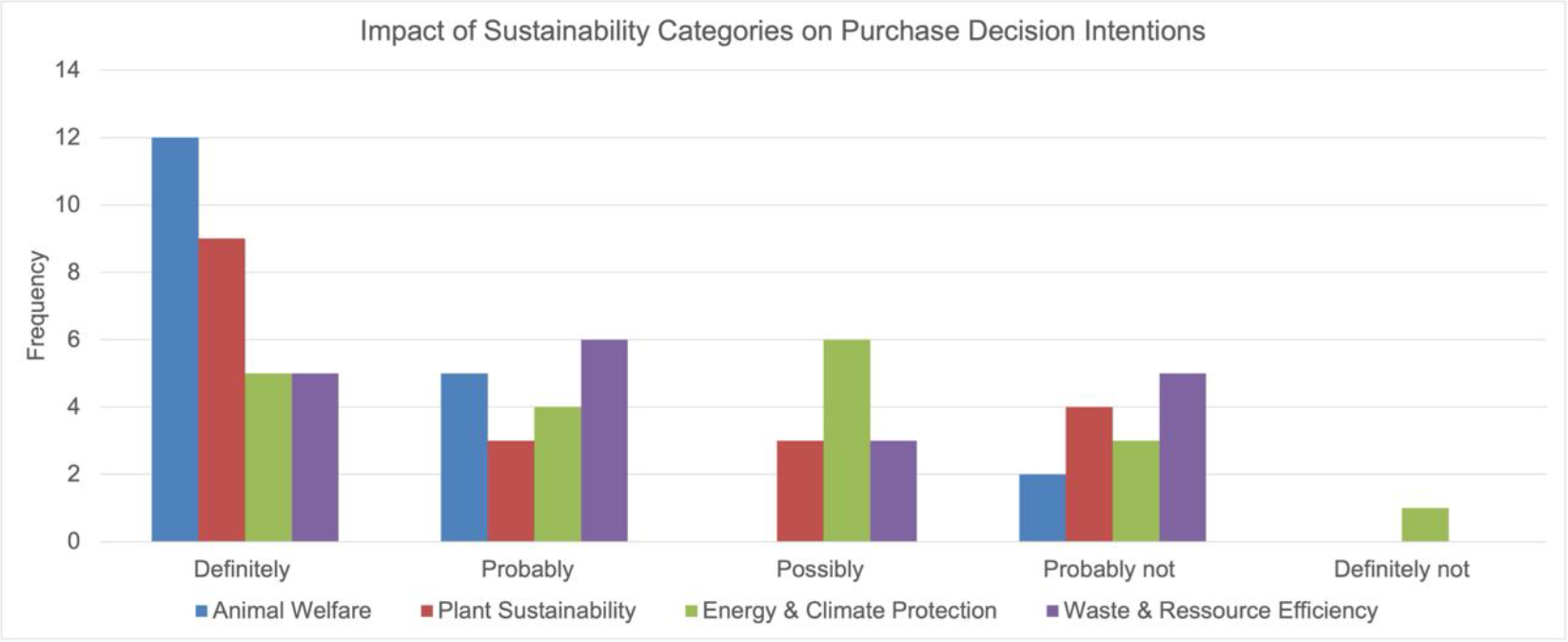Image resolution: width=1568 pixels, height=642 pixels.
Task: Click the tall blue Animal Welfare bar under Definitely
Action: (175, 340)
